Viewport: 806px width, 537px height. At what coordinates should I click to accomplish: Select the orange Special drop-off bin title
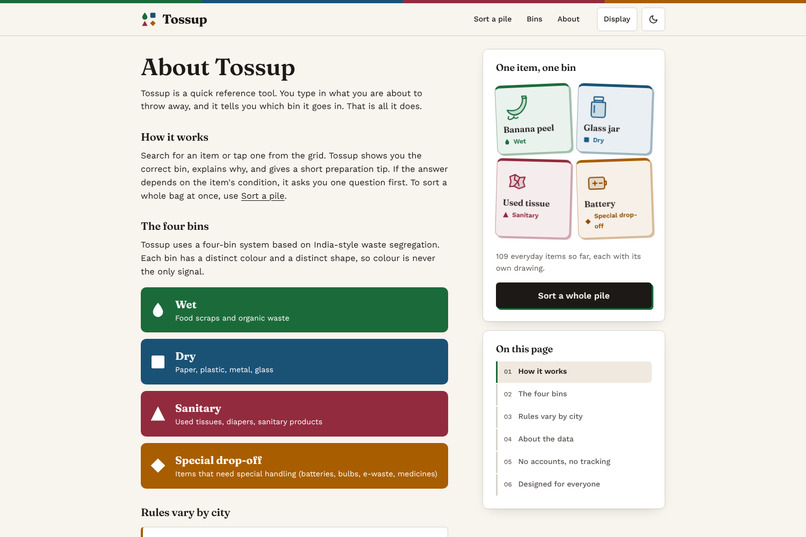[x=218, y=460]
